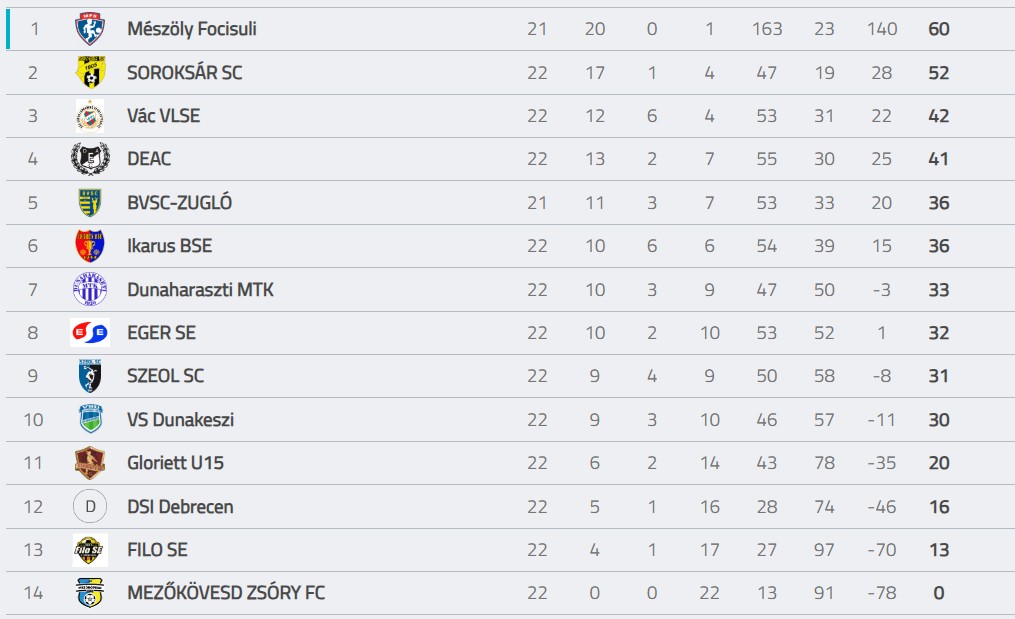Click the Mészöly Focisuli team crest

point(90,29)
